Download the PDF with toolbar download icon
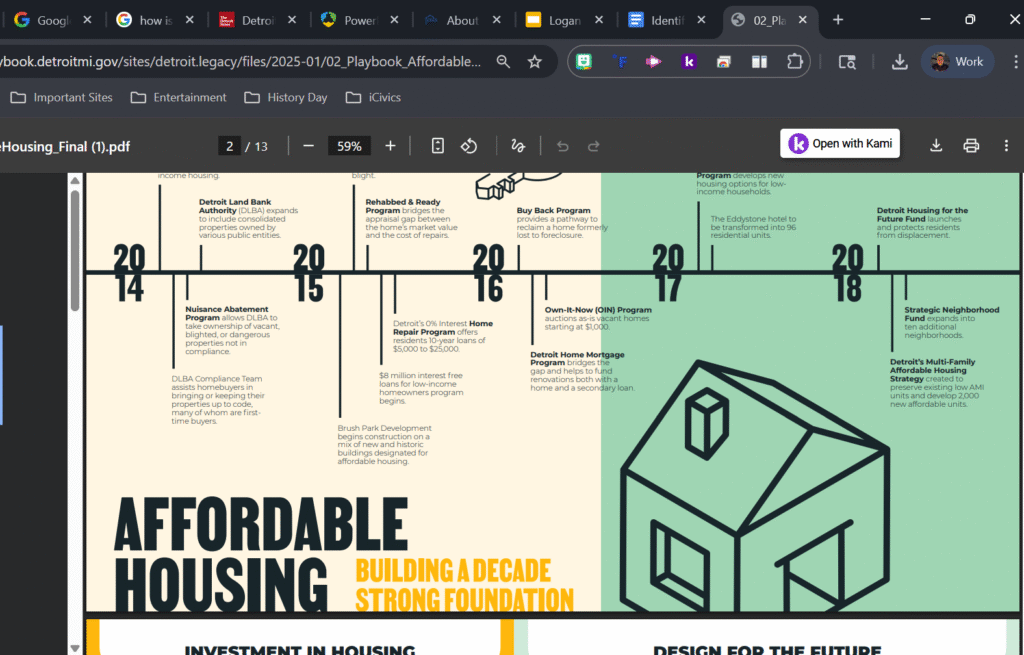This screenshot has width=1024, height=655. point(936,146)
